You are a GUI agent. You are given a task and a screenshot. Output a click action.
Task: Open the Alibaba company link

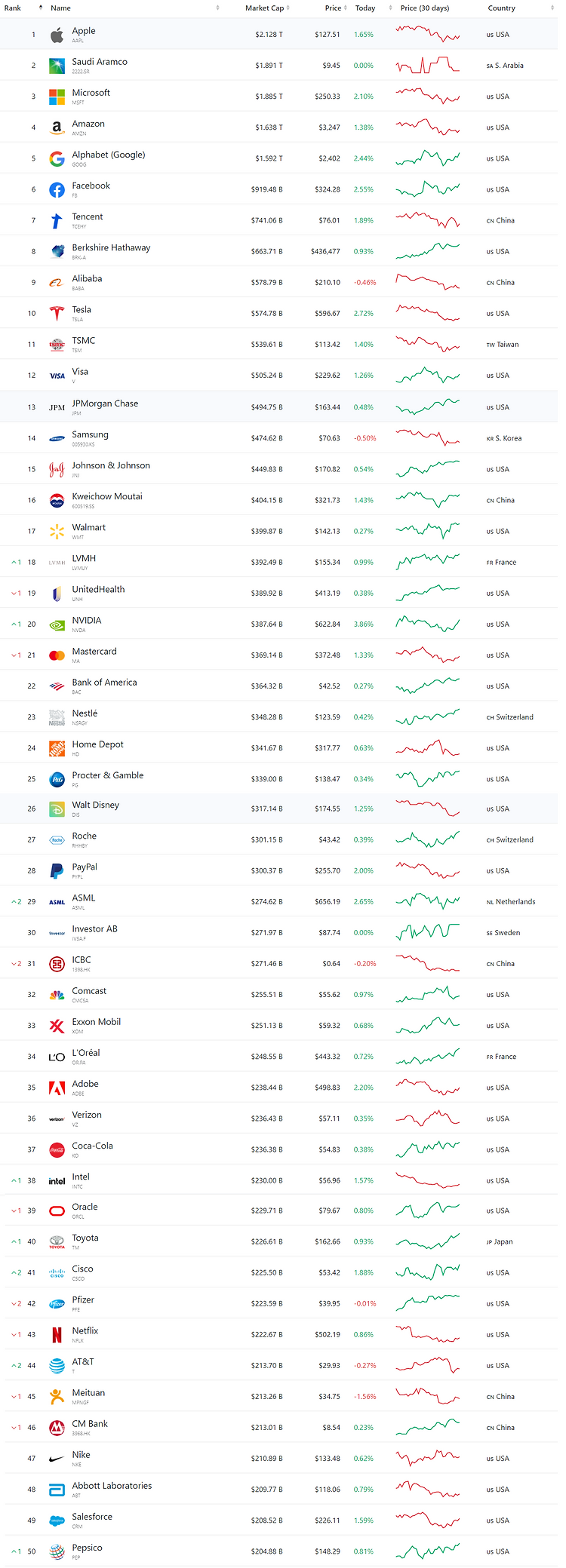[87, 278]
